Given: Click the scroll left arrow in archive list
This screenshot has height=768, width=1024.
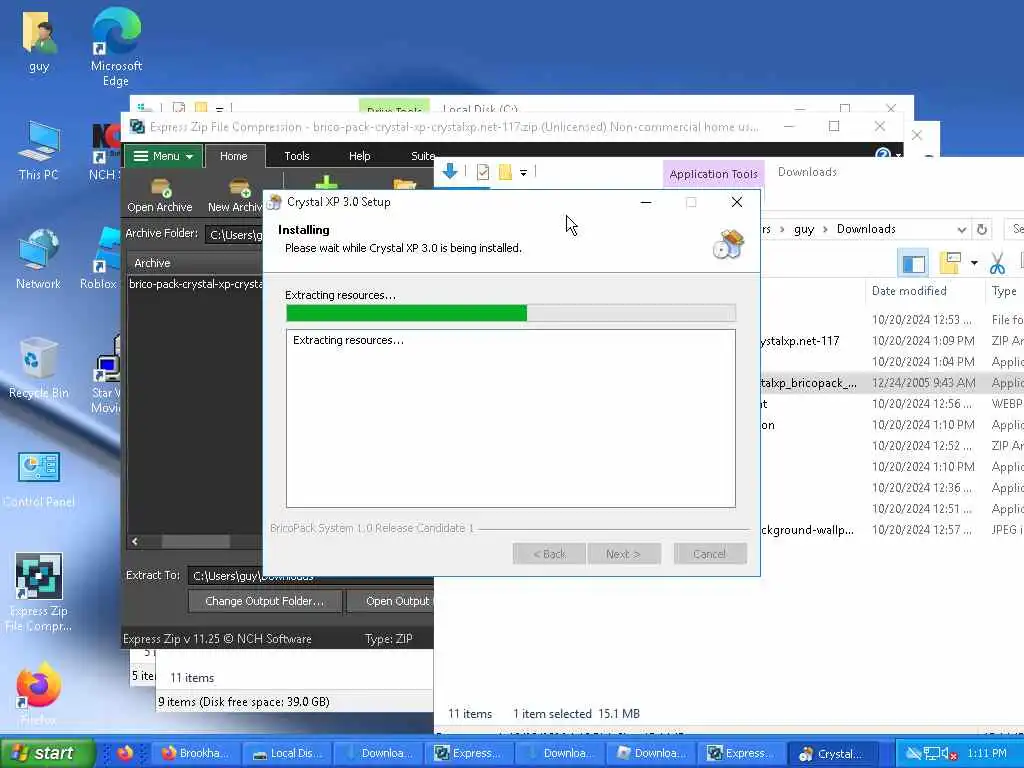Looking at the screenshot, I should point(135,541).
